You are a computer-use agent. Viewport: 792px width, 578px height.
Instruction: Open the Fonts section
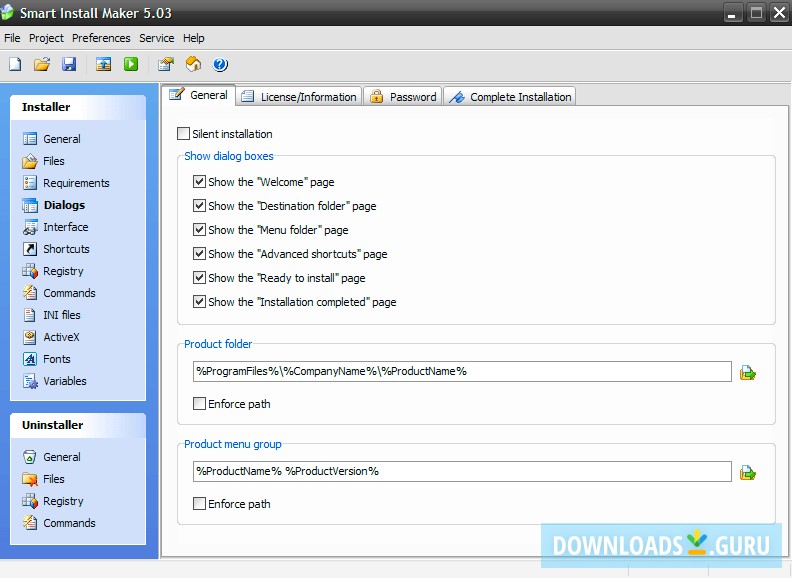coord(46,359)
